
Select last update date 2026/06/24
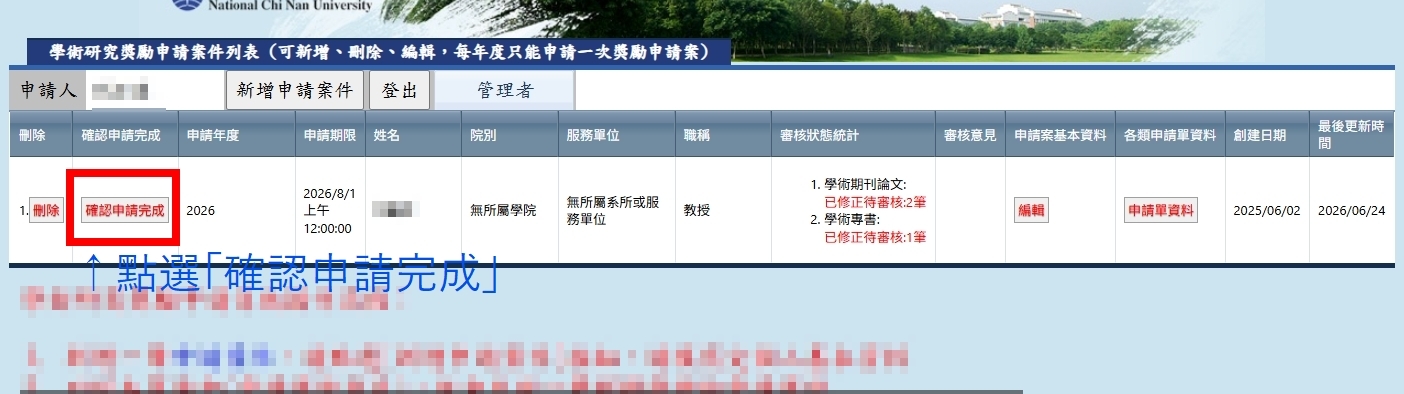tap(1351, 211)
